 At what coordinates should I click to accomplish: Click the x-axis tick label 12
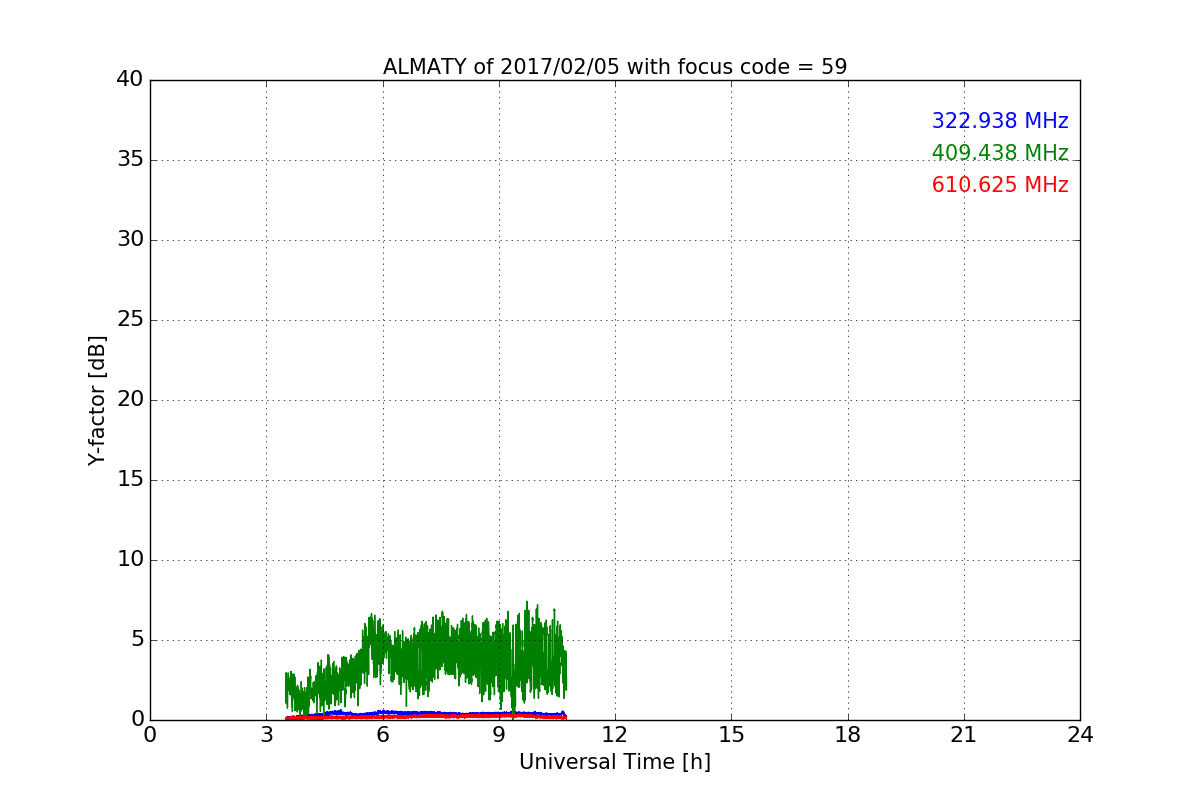pos(615,735)
